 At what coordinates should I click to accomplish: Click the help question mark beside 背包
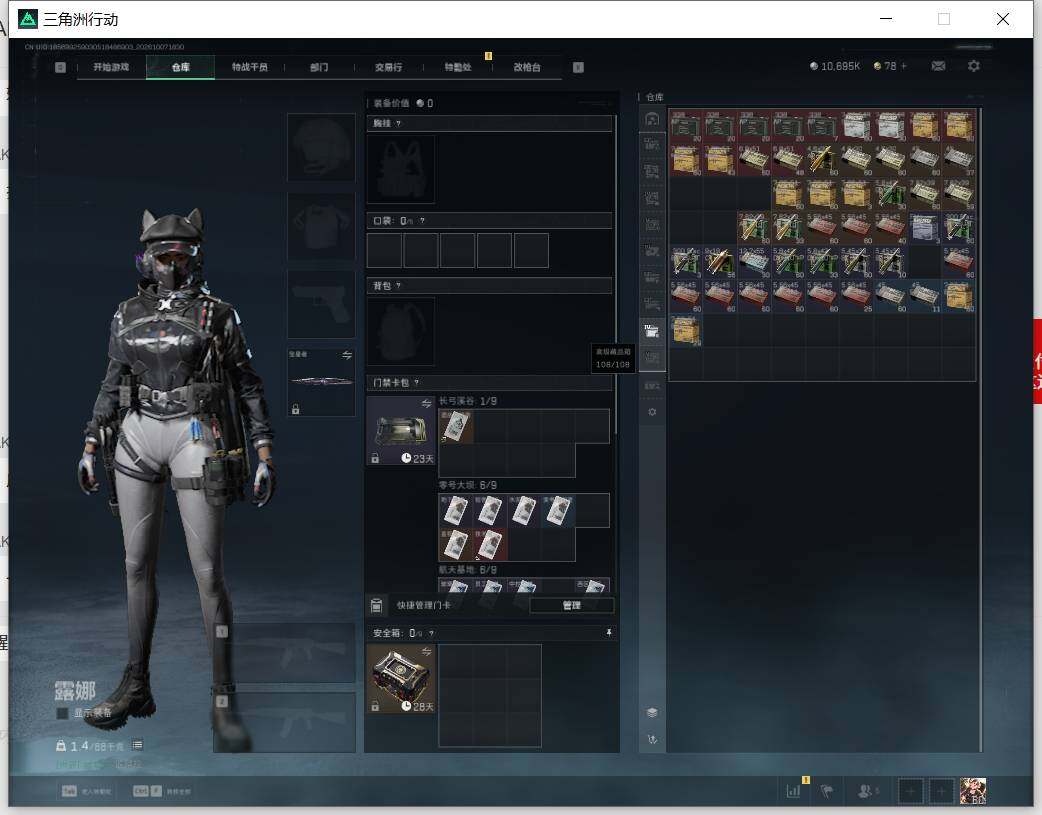(x=398, y=286)
